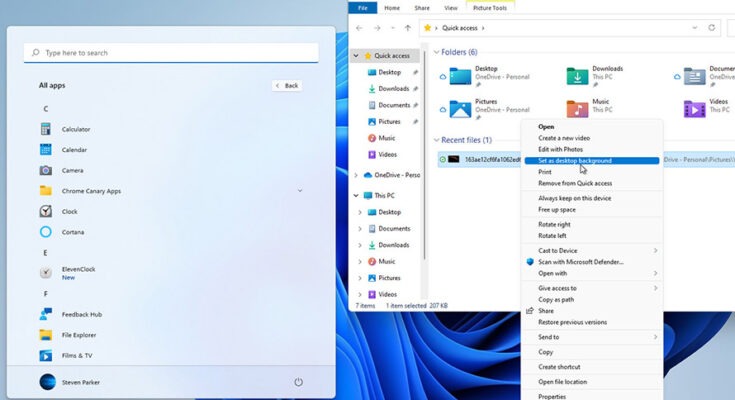Open Feedback Hub
Viewport: 735px width, 400px height.
tap(71, 314)
